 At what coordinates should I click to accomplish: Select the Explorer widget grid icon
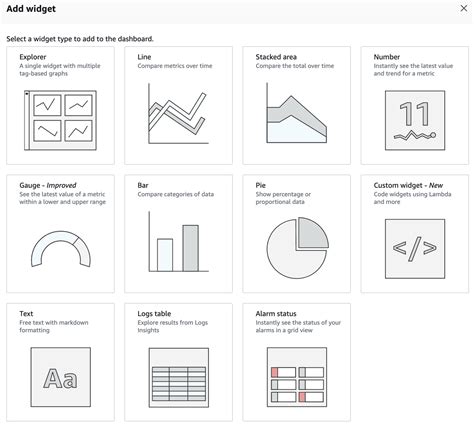pyautogui.click(x=60, y=120)
